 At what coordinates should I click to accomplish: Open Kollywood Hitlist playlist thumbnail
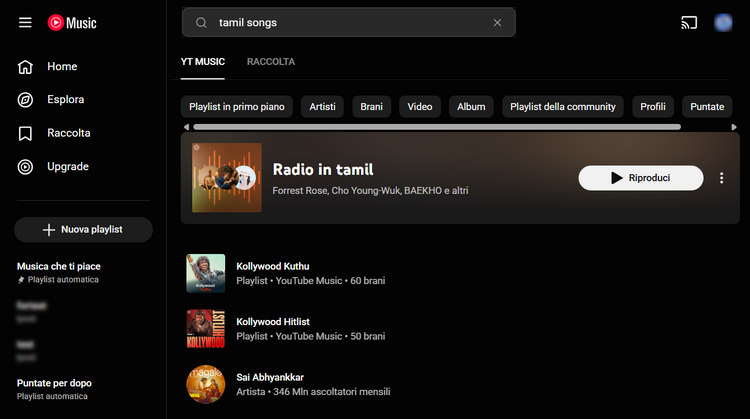point(206,329)
